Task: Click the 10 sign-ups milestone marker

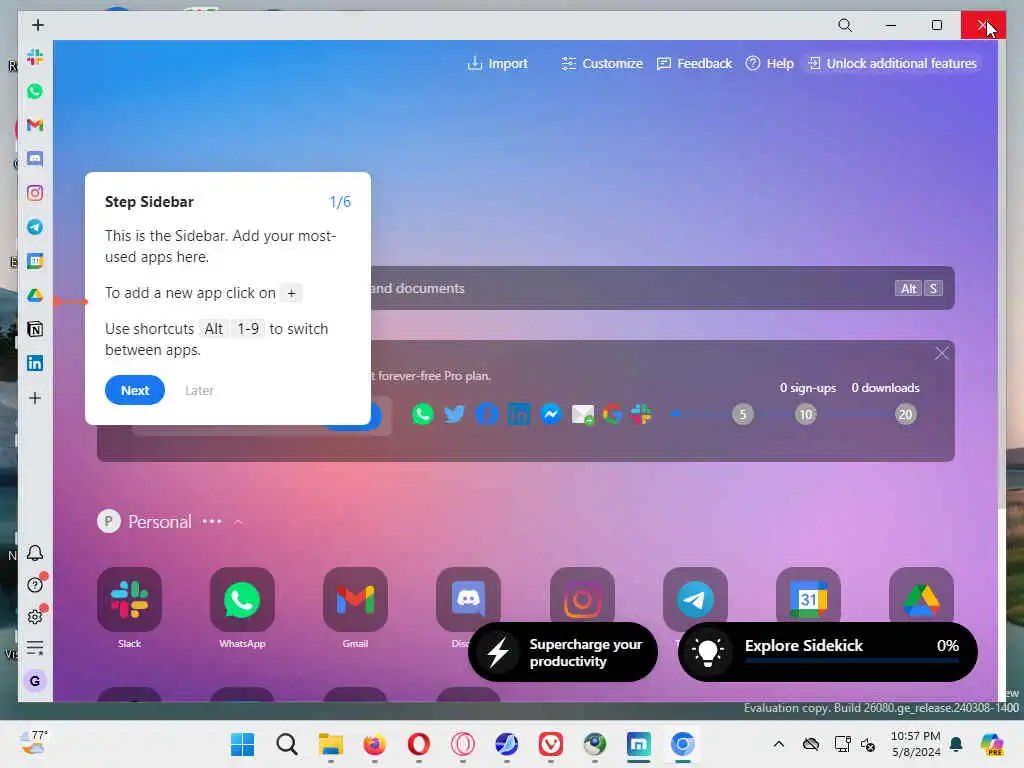Action: point(806,414)
